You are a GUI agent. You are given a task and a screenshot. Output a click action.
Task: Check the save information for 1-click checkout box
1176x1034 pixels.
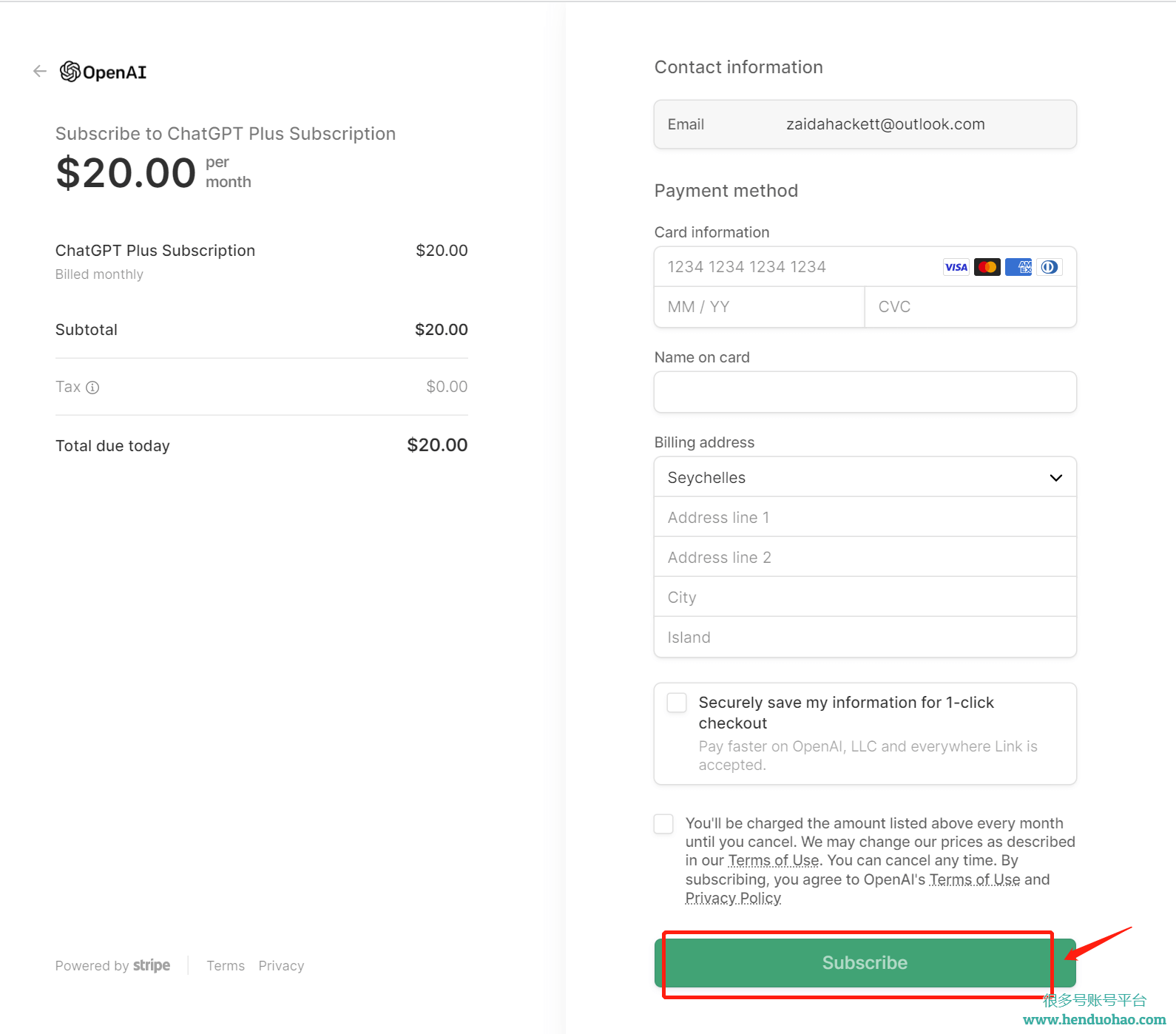point(677,703)
